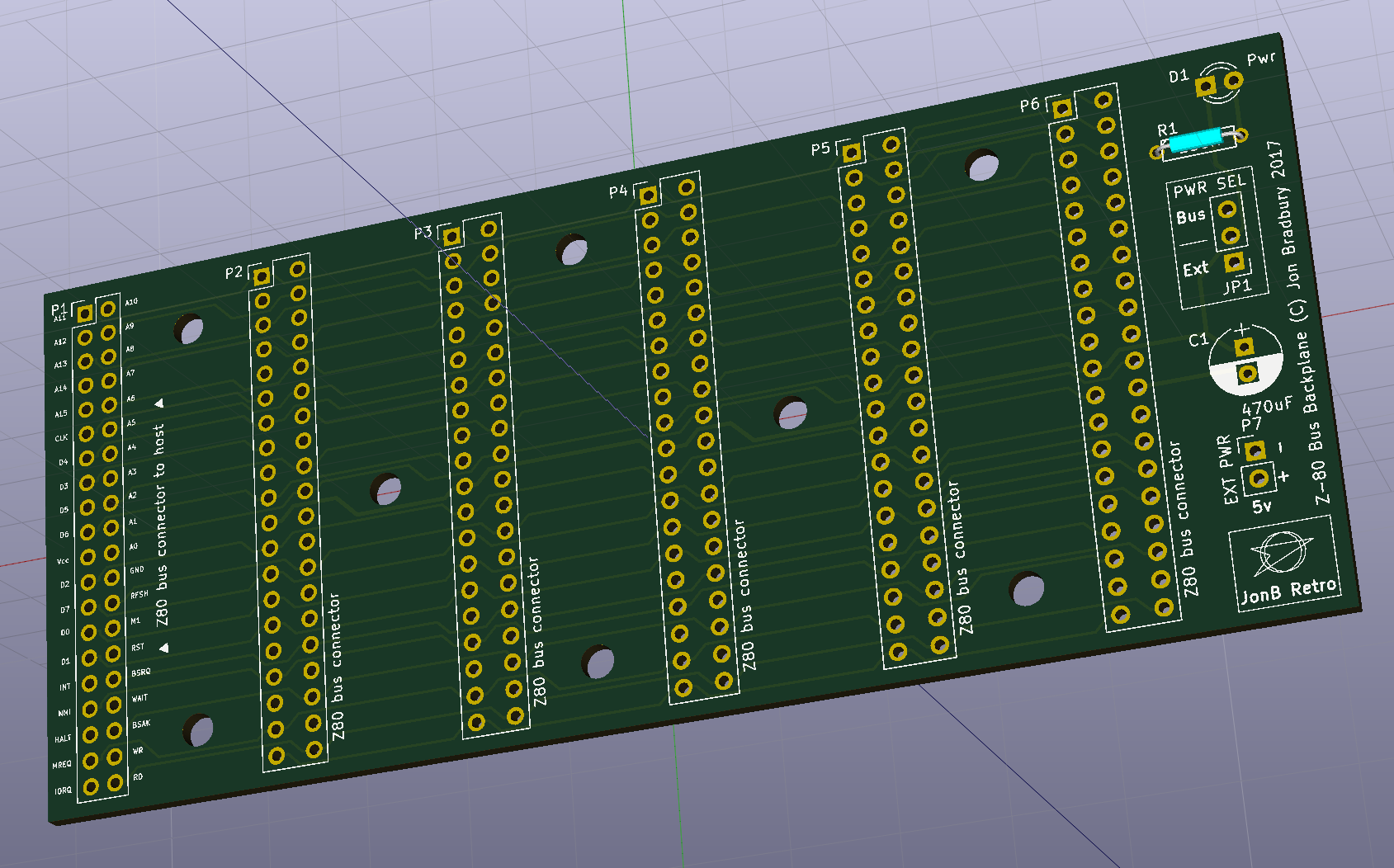Screen dimensions: 1394x868
Task: Click the P6 reference label
Action: (x=1029, y=105)
